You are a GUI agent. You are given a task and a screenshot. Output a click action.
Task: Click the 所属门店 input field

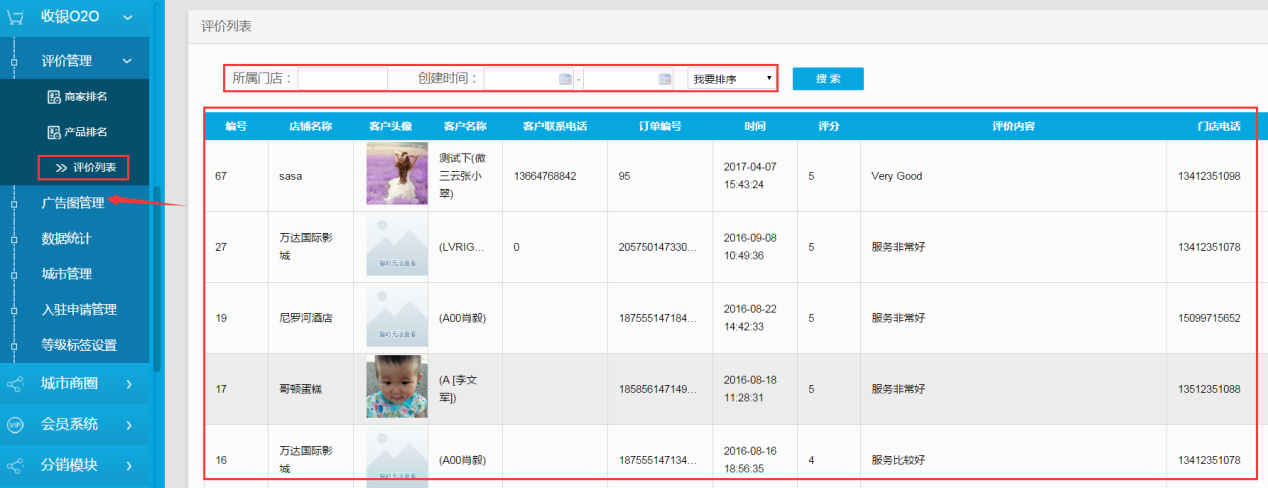(x=342, y=78)
